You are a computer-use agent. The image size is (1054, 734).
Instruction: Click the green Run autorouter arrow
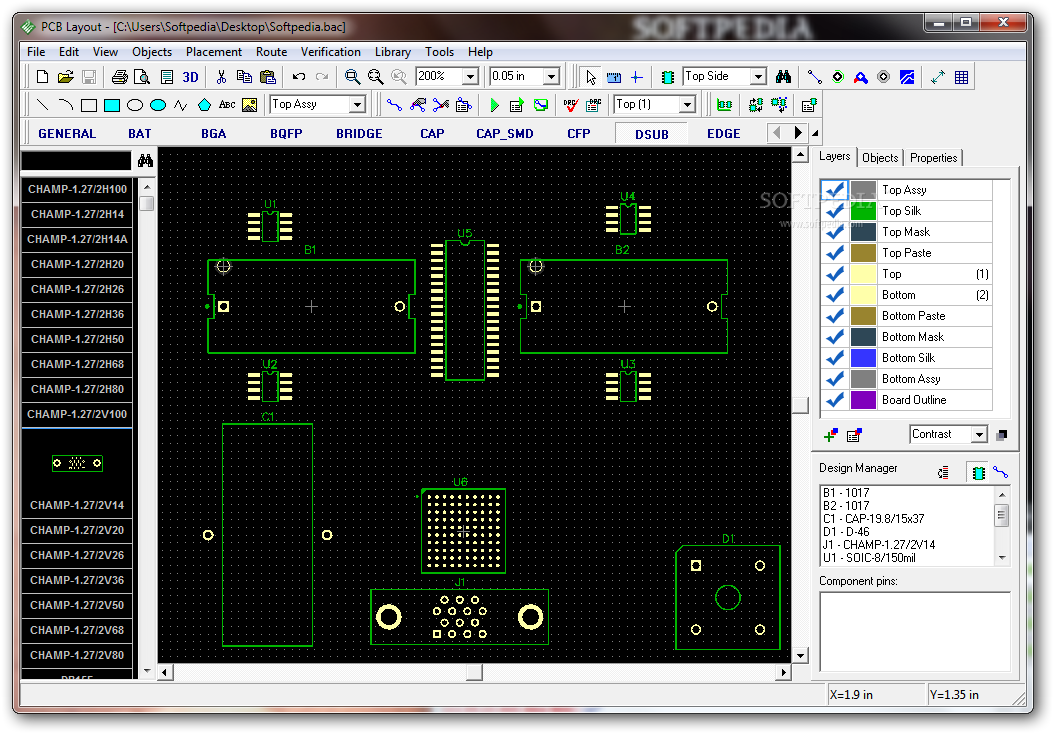(x=495, y=105)
